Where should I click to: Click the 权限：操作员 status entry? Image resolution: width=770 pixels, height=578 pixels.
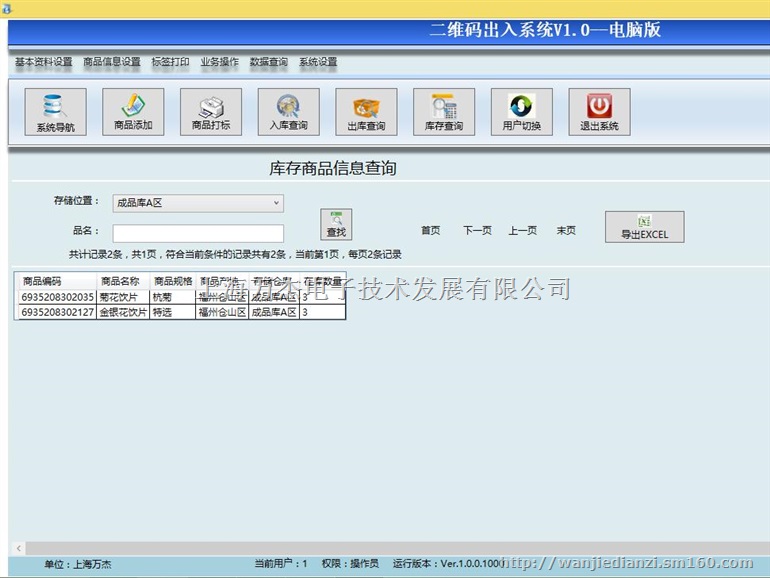point(350,564)
